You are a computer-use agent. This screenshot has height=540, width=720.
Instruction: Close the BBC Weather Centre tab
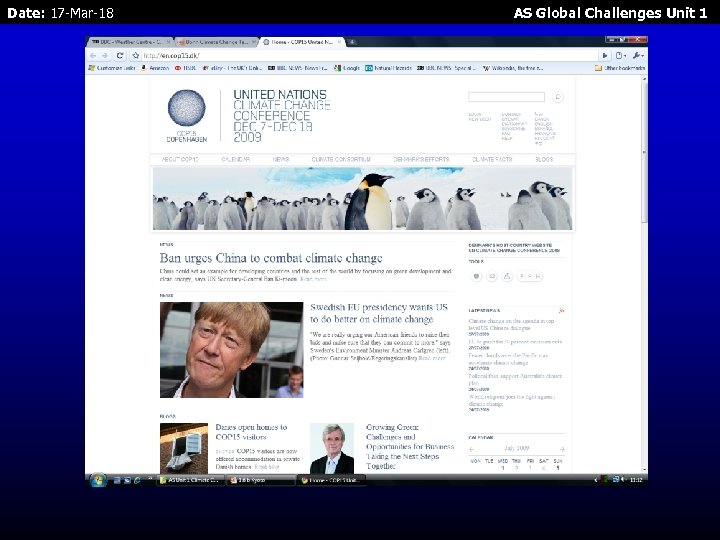coord(168,42)
